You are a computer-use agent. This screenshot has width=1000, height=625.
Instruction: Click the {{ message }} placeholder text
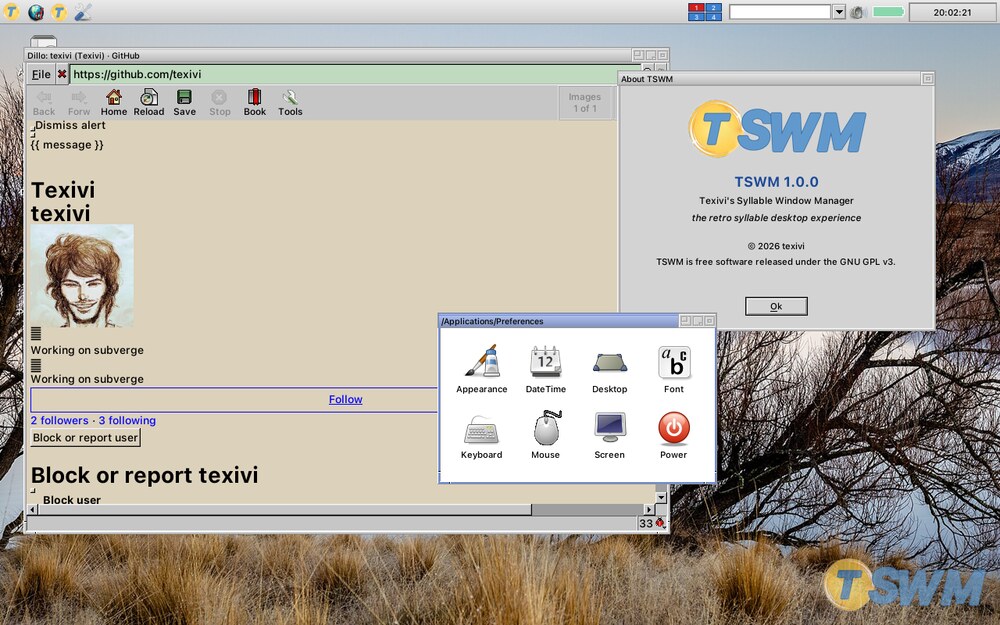click(x=67, y=145)
